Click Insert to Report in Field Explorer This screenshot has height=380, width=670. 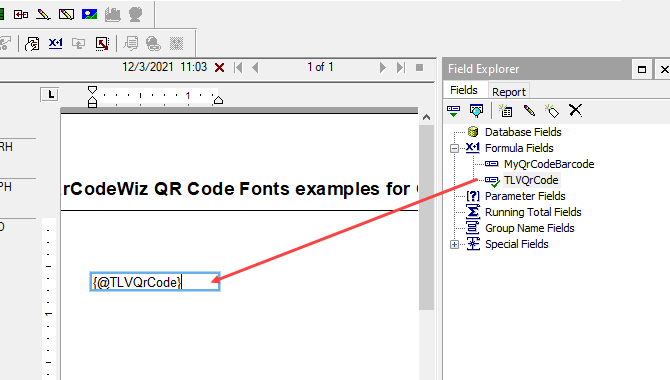point(453,111)
